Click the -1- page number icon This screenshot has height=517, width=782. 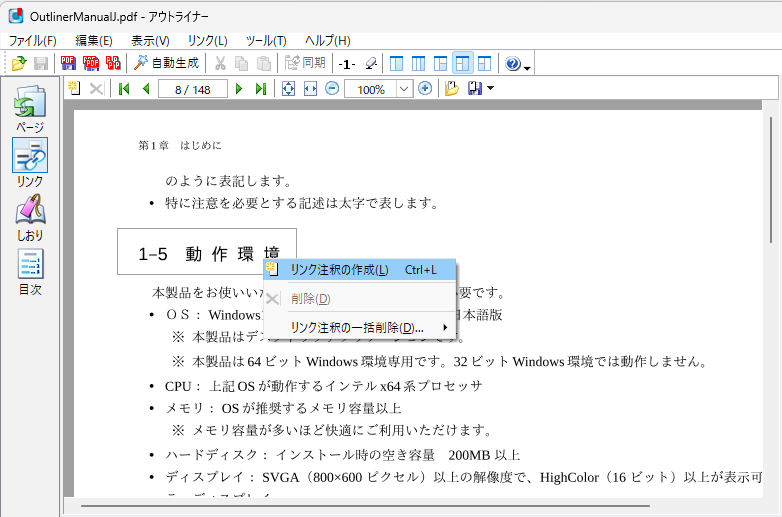(347, 64)
